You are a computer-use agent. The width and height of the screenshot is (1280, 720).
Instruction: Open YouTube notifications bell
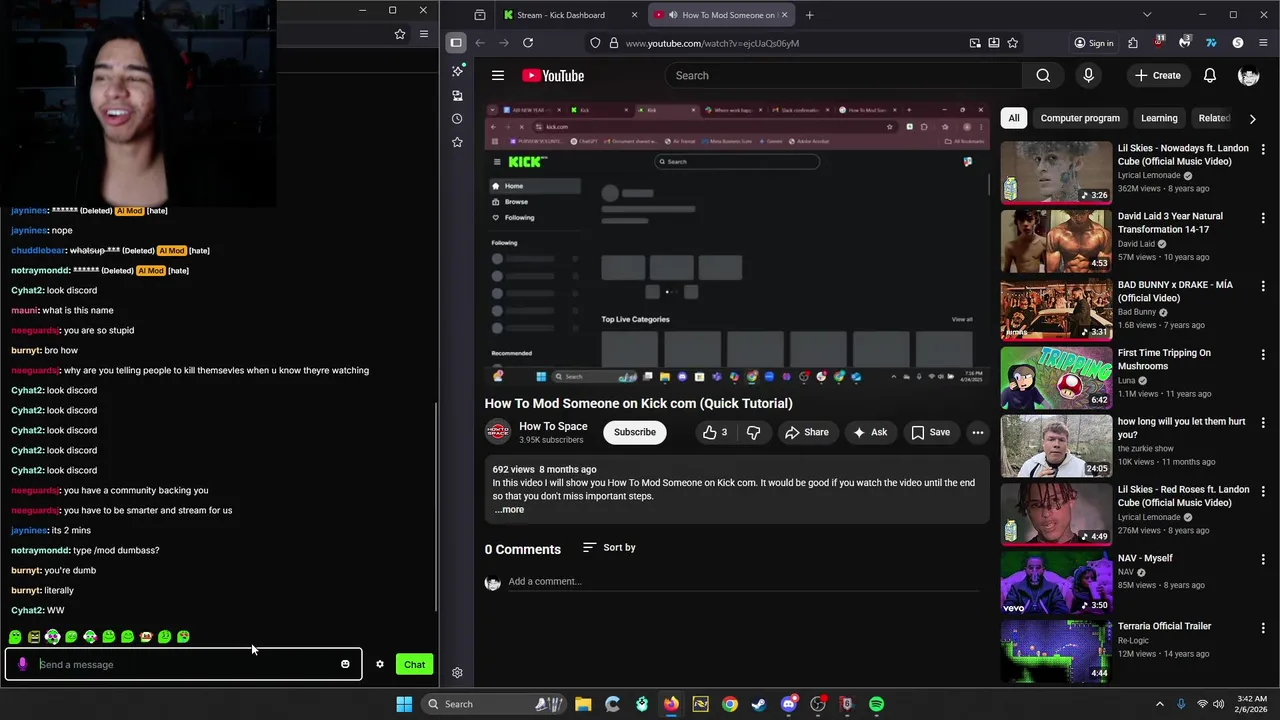tap(1210, 75)
